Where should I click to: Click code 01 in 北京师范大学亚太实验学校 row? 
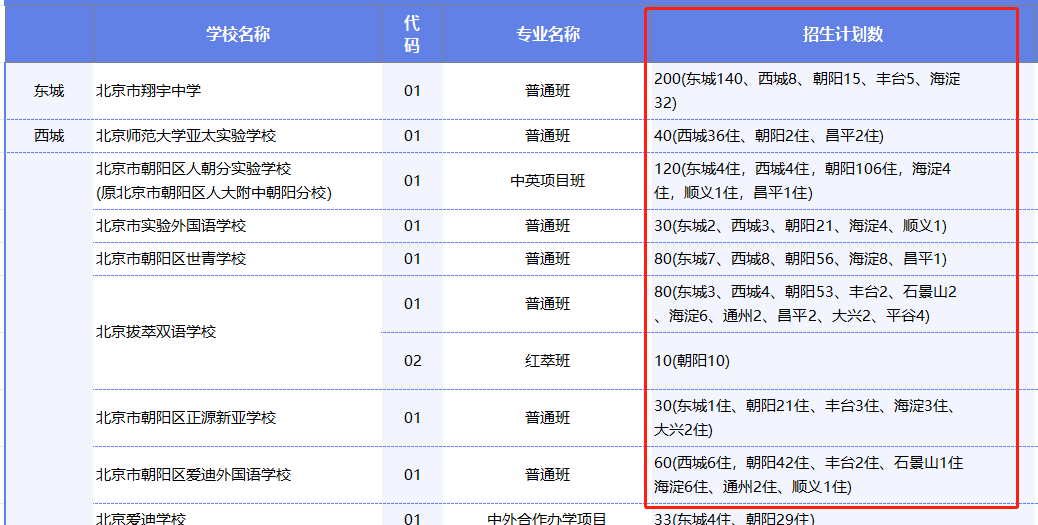(412, 136)
